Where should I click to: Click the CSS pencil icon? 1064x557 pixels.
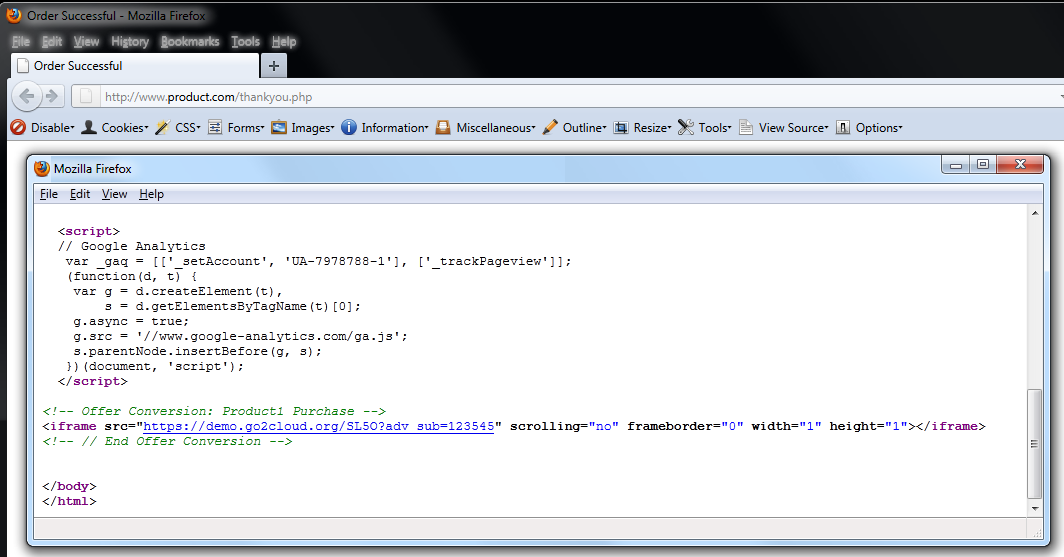tap(162, 128)
